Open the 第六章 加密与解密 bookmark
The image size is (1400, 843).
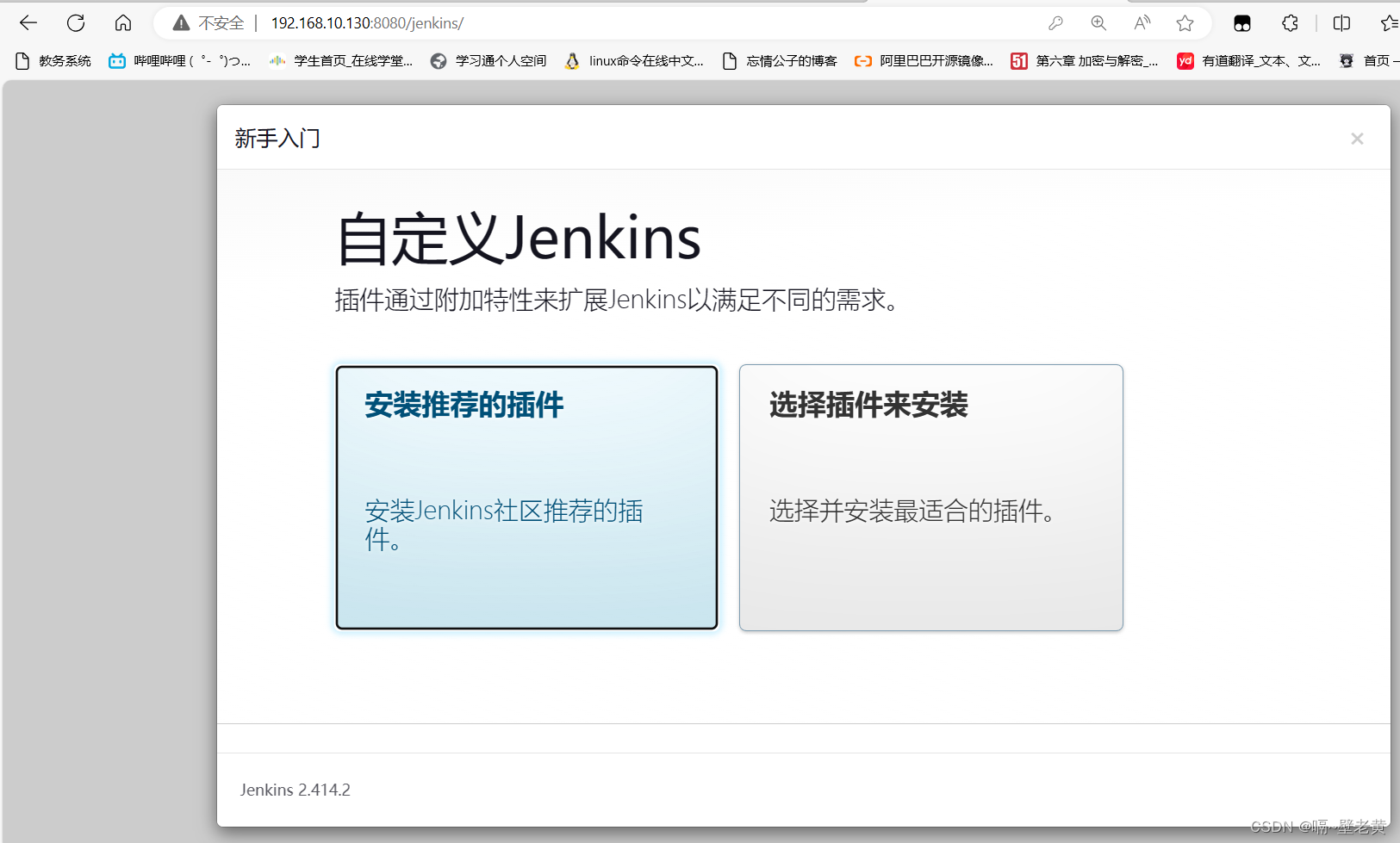pyautogui.click(x=1085, y=60)
